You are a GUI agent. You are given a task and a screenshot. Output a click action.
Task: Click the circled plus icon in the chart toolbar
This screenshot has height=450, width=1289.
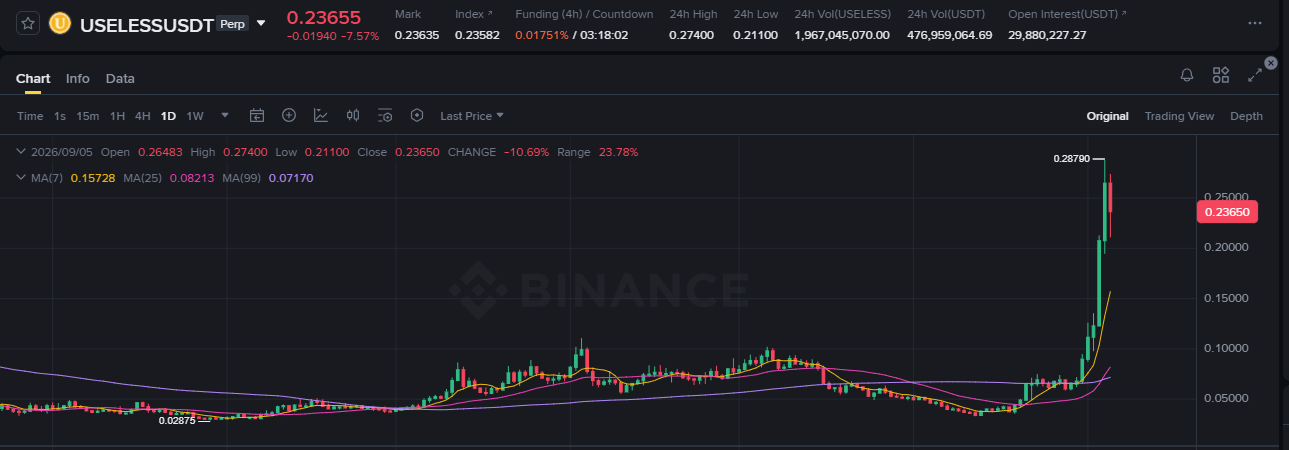click(289, 116)
